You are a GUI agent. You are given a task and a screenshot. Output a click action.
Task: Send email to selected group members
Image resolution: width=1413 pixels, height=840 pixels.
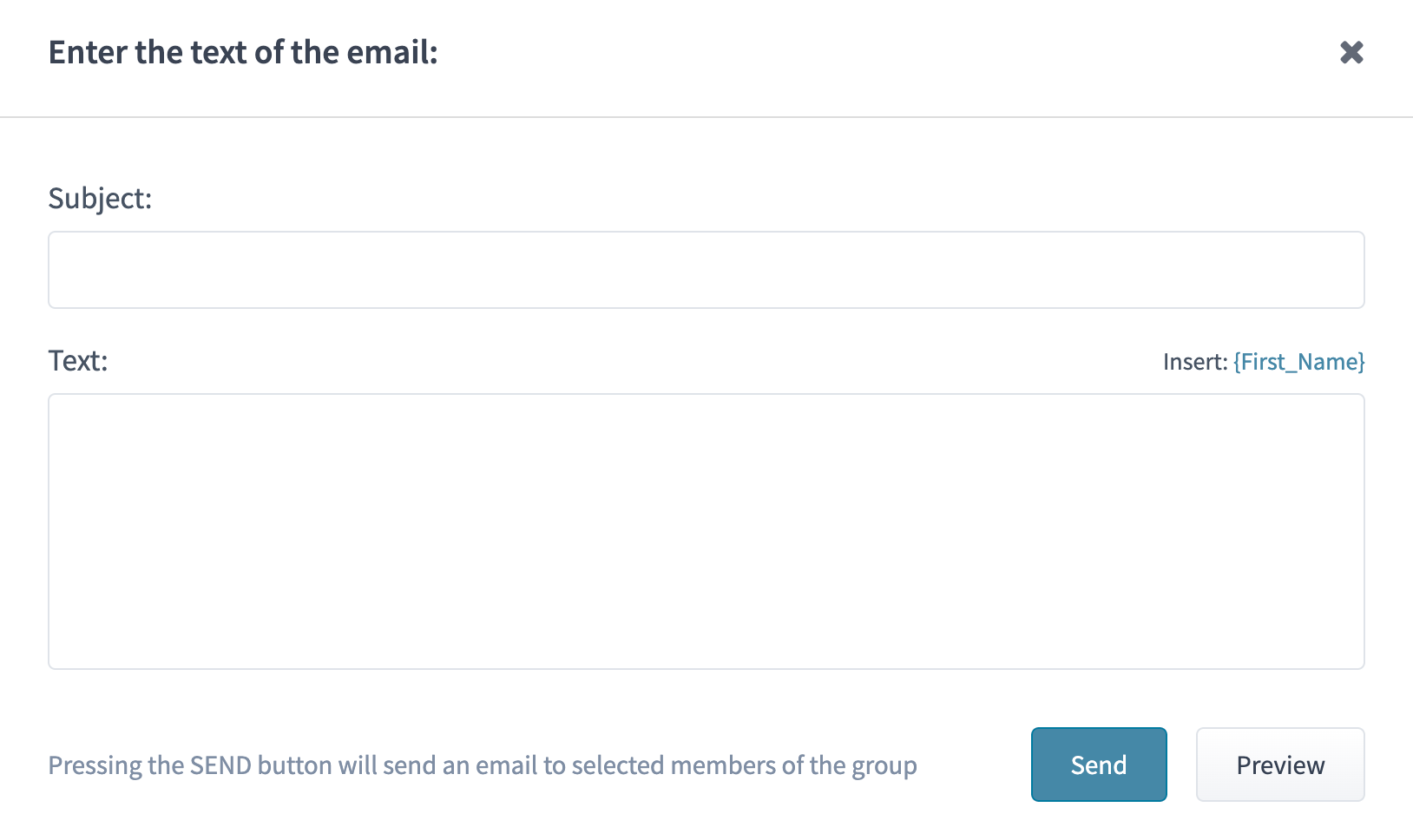pos(1098,765)
